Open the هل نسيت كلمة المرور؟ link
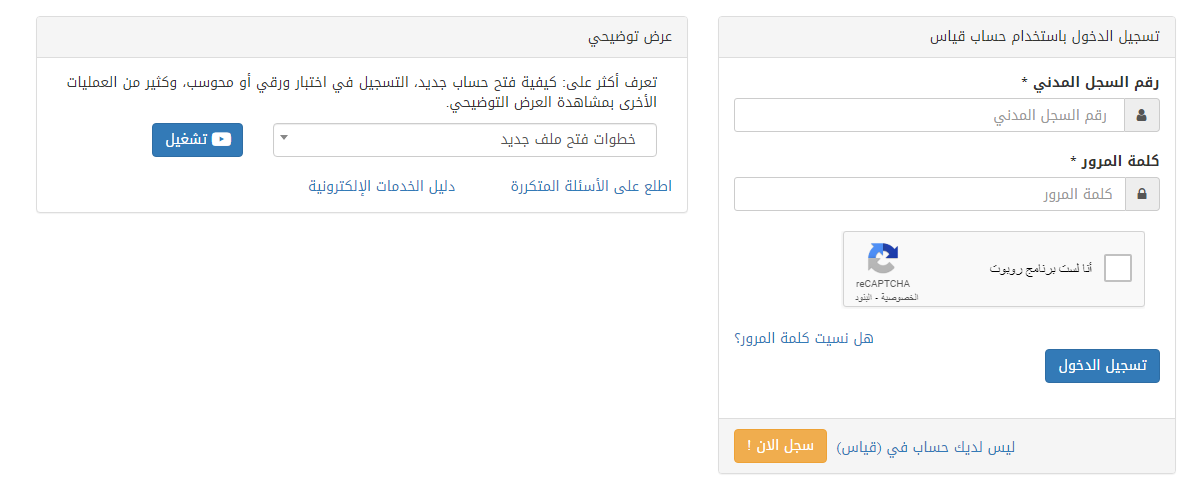The height and width of the screenshot is (484, 1204). [x=804, y=338]
